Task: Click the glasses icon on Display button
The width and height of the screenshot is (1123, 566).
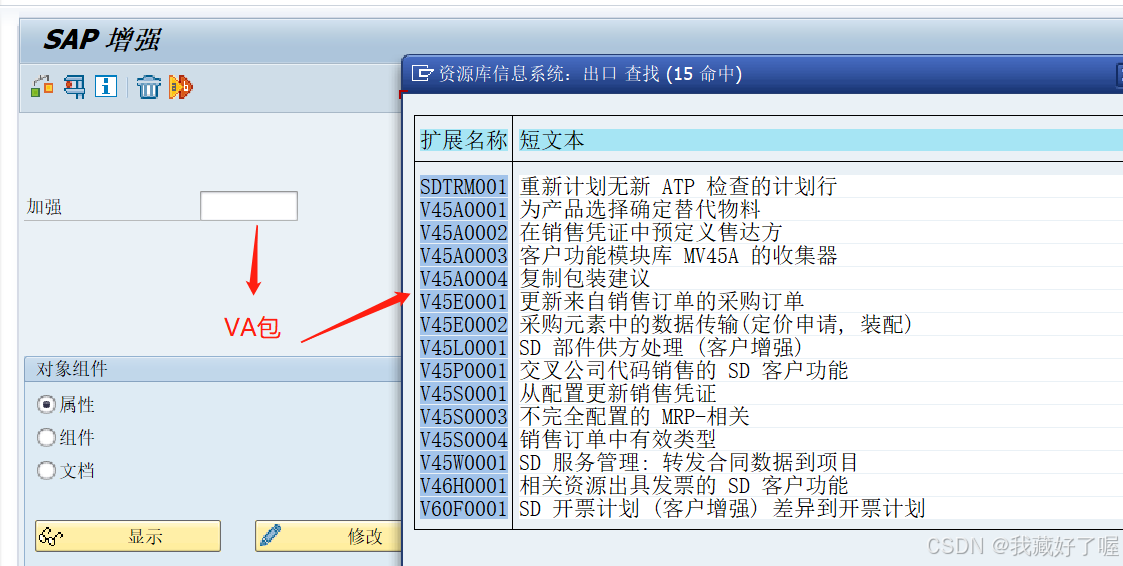Action: coord(52,536)
